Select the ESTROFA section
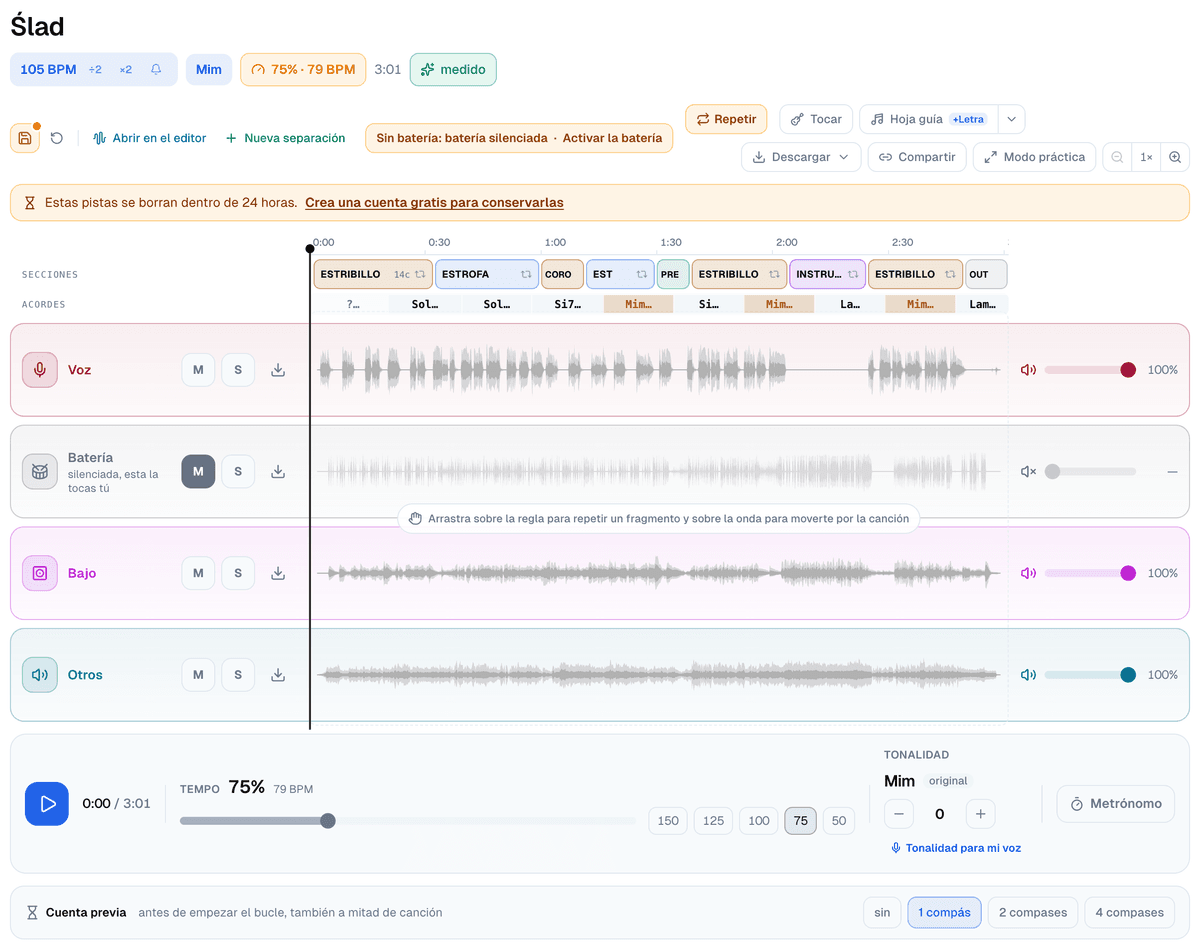Screen dimensions: 1200x949 point(487,274)
